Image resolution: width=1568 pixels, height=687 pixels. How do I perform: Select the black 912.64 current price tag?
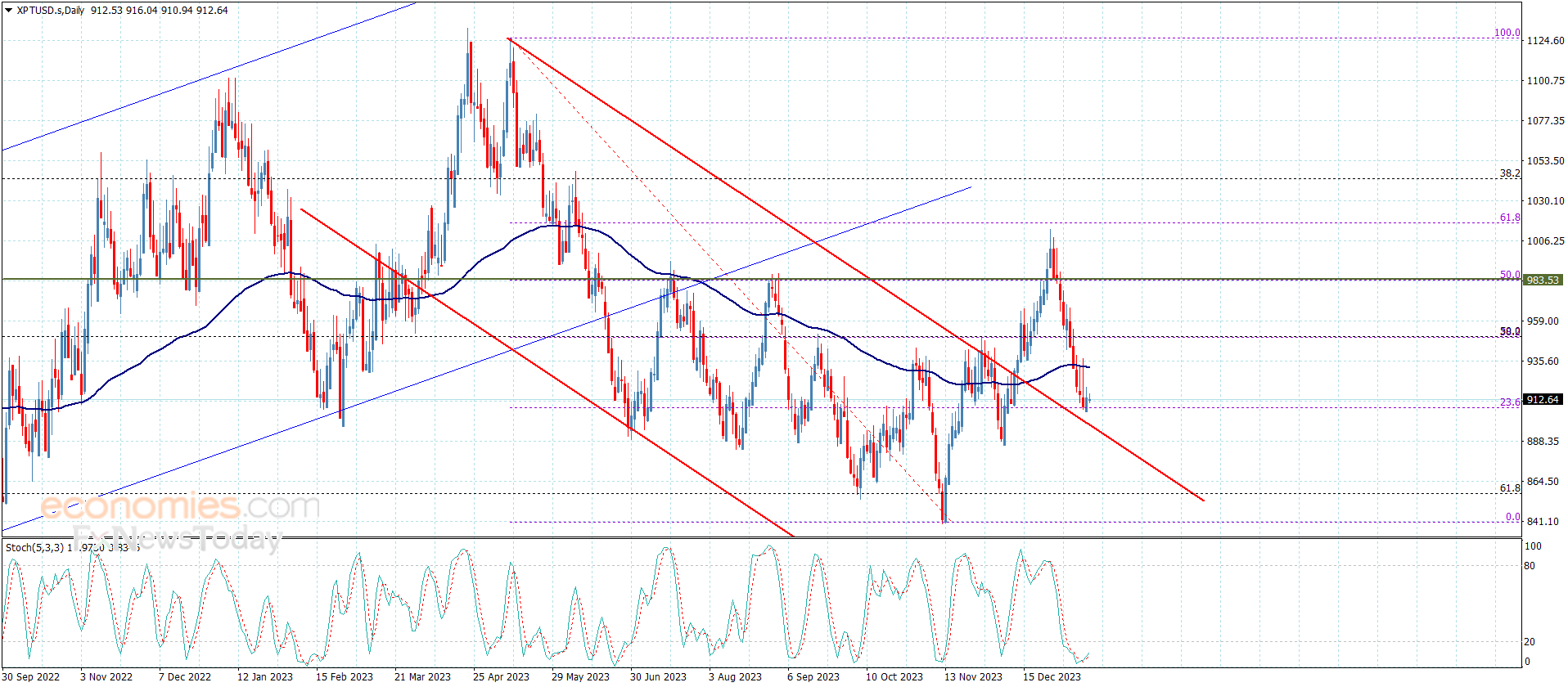(1543, 400)
